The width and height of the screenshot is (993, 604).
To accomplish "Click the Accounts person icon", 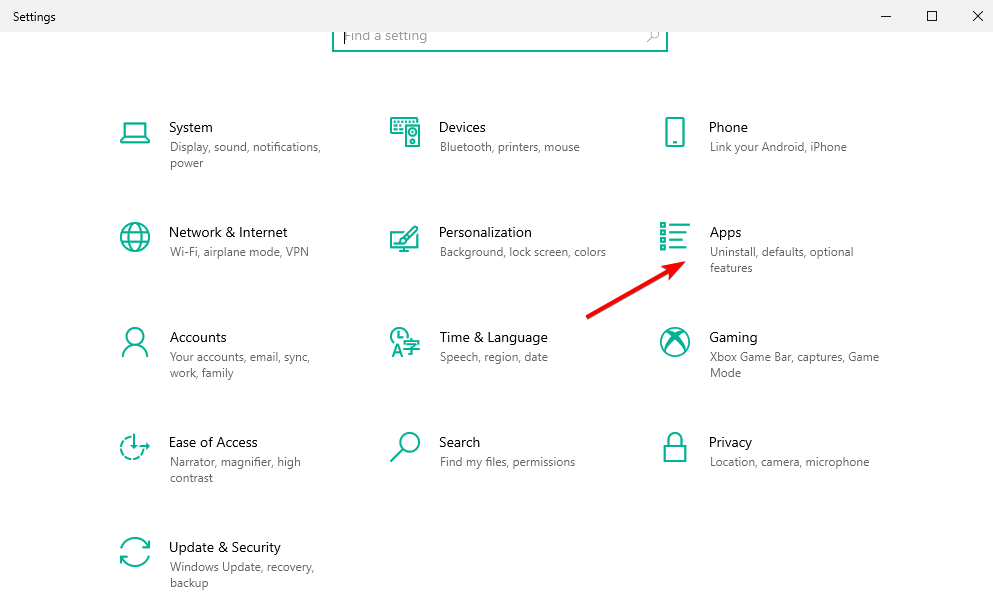I will [x=135, y=342].
